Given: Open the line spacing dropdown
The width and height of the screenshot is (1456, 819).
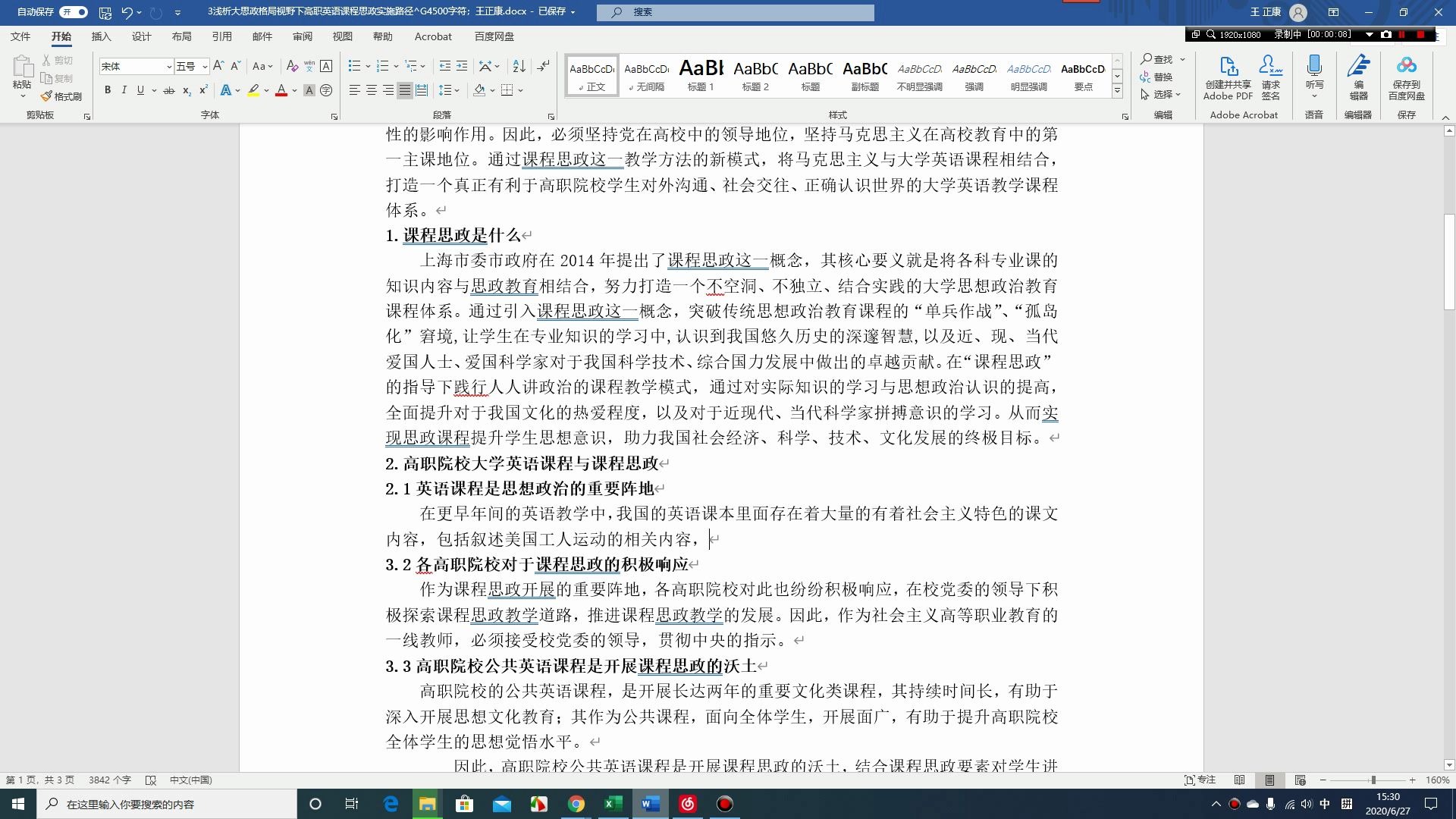Looking at the screenshot, I should [x=449, y=90].
